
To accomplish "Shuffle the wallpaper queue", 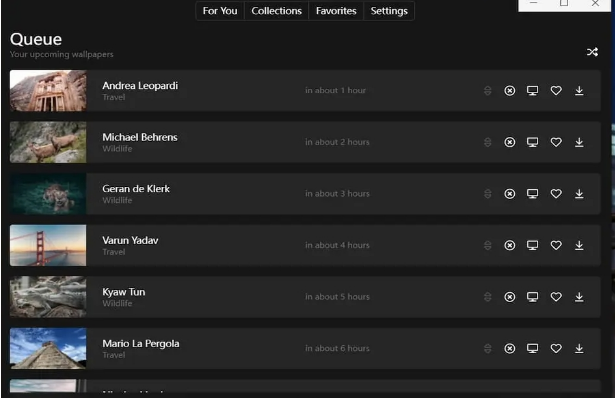I will pyautogui.click(x=592, y=52).
